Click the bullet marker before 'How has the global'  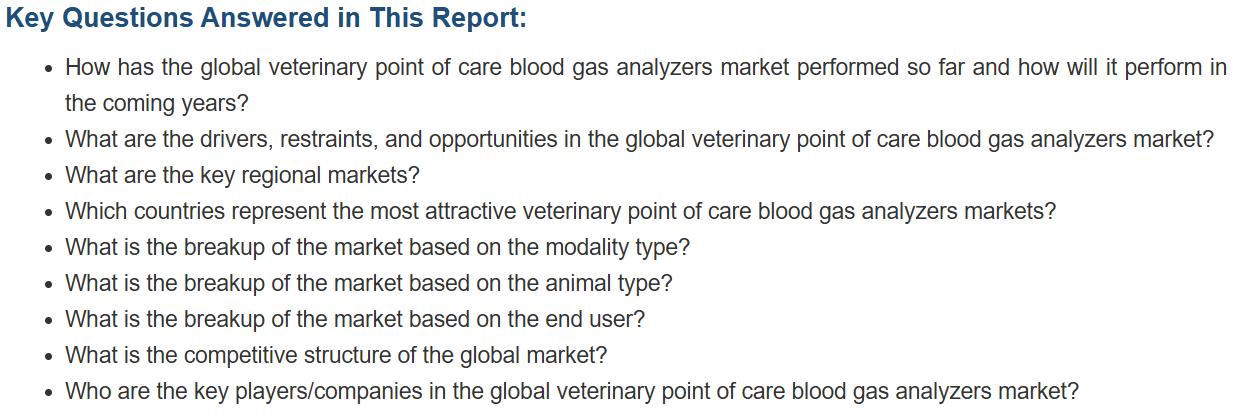[50, 69]
